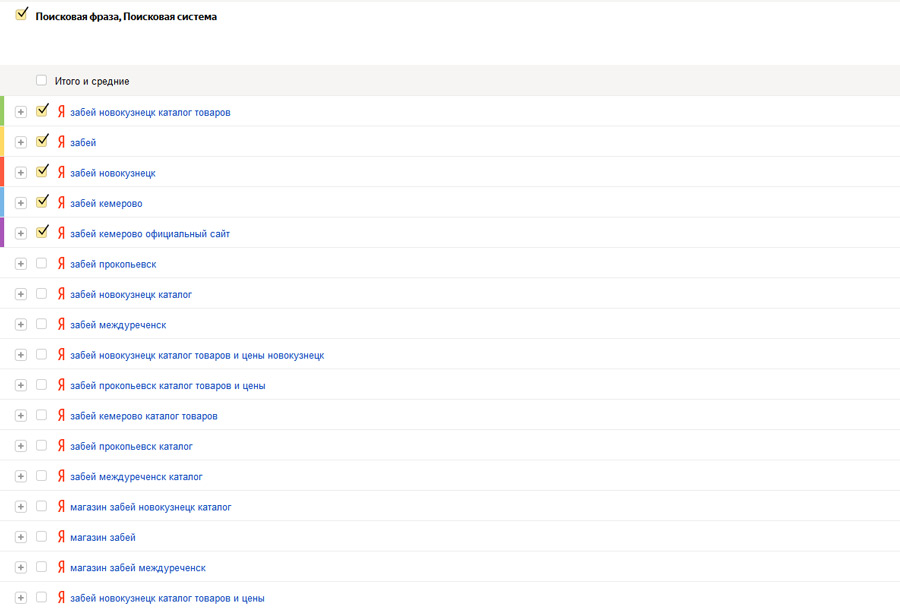The width and height of the screenshot is (900, 608).
Task: Expand 'забей кемерово официальный сайт' row details
Action: pyautogui.click(x=21, y=234)
